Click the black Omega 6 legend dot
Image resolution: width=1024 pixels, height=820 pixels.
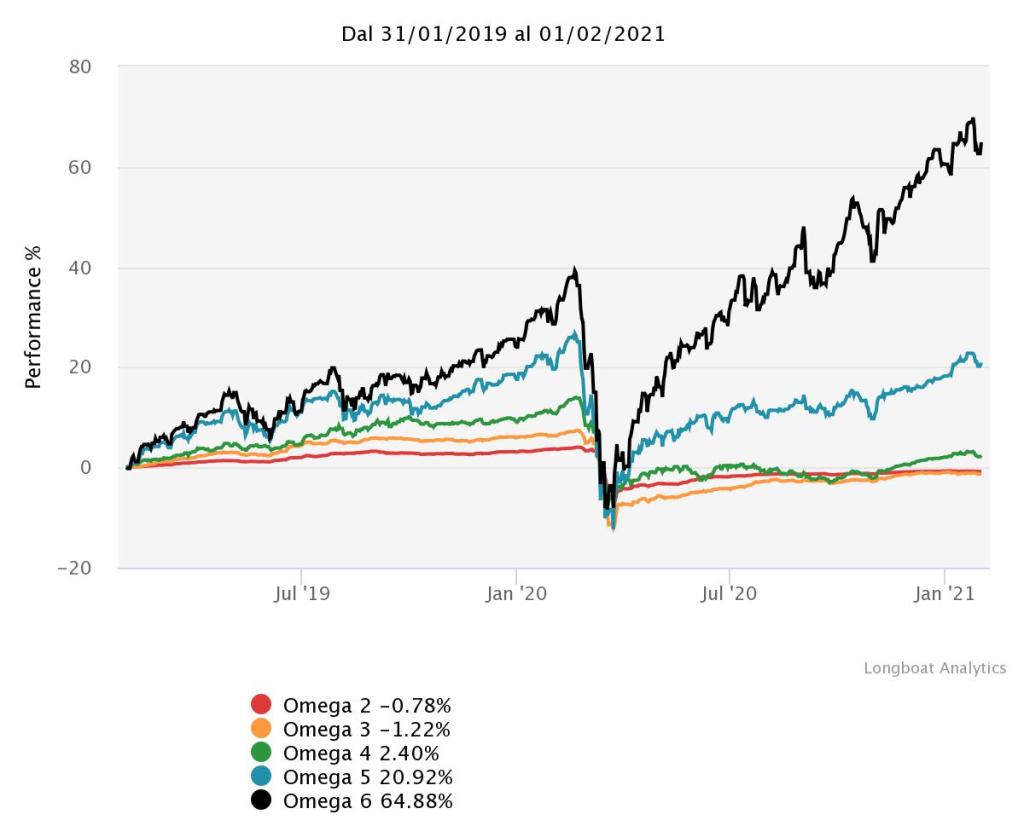261,801
